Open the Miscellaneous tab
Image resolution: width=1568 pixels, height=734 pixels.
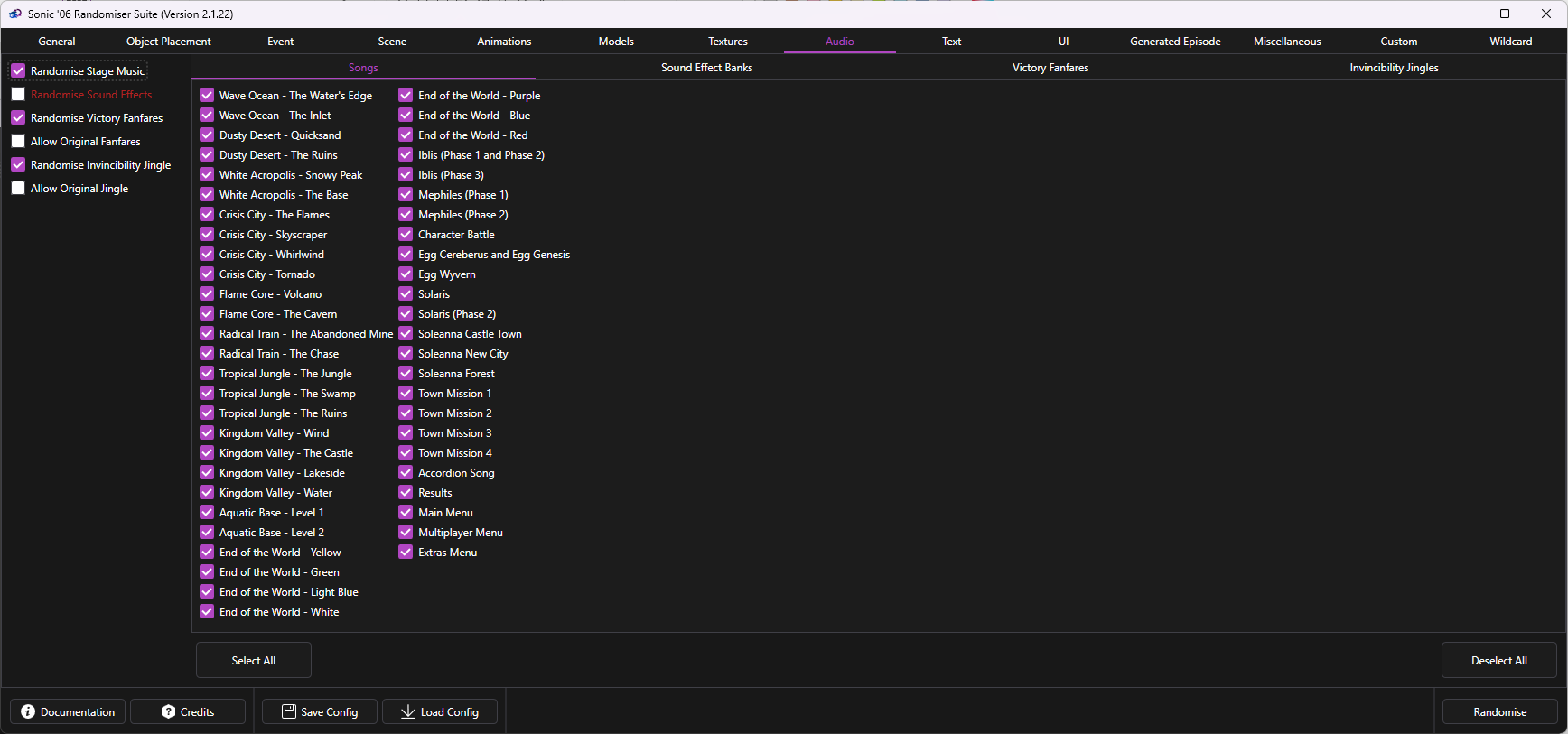1287,42
